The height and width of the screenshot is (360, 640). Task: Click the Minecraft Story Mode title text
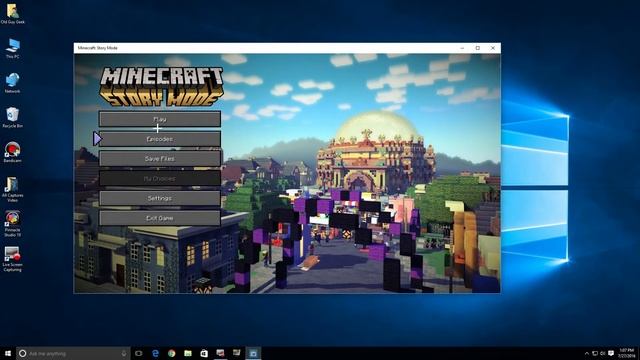click(98, 48)
